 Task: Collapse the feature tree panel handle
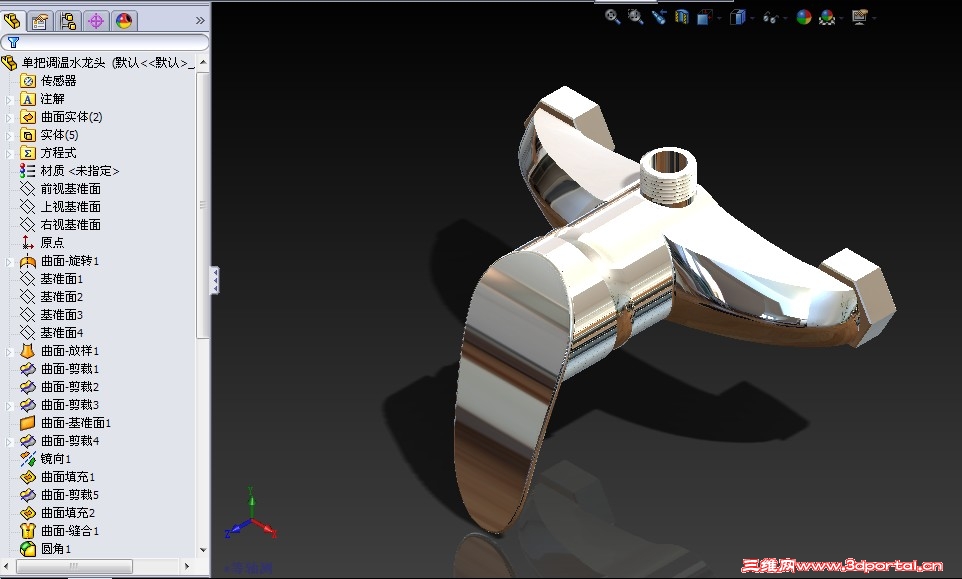click(x=215, y=280)
